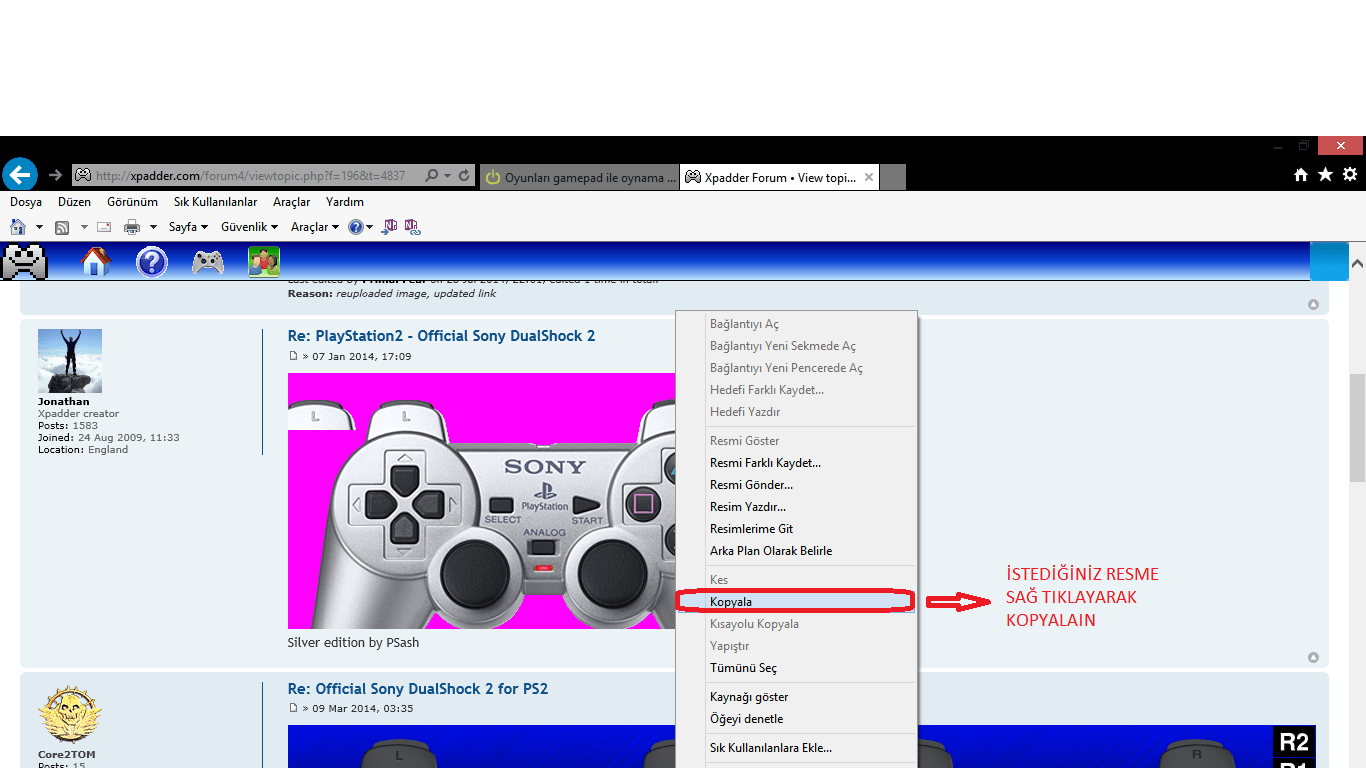1366x768 pixels.
Task: Click the Send to OneNote icon
Action: click(390, 227)
